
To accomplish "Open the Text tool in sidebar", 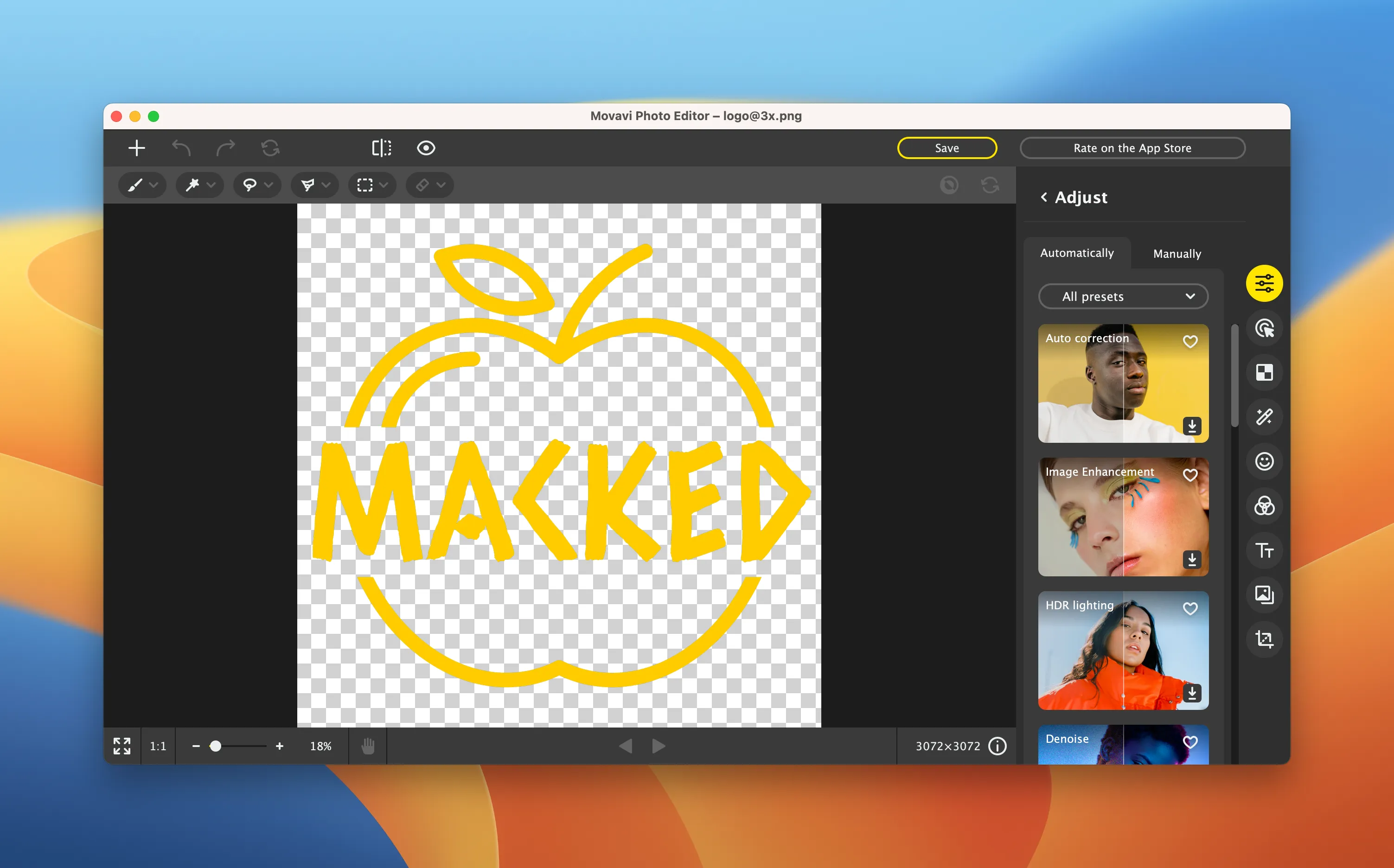I will 1264,550.
